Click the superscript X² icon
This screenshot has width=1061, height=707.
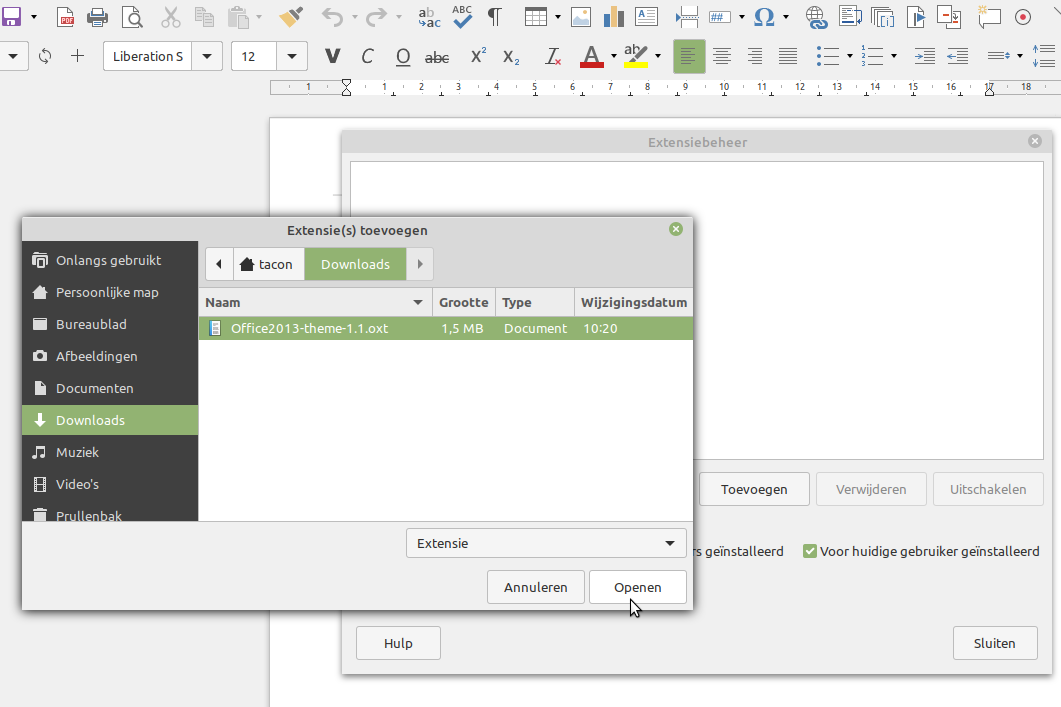point(477,56)
